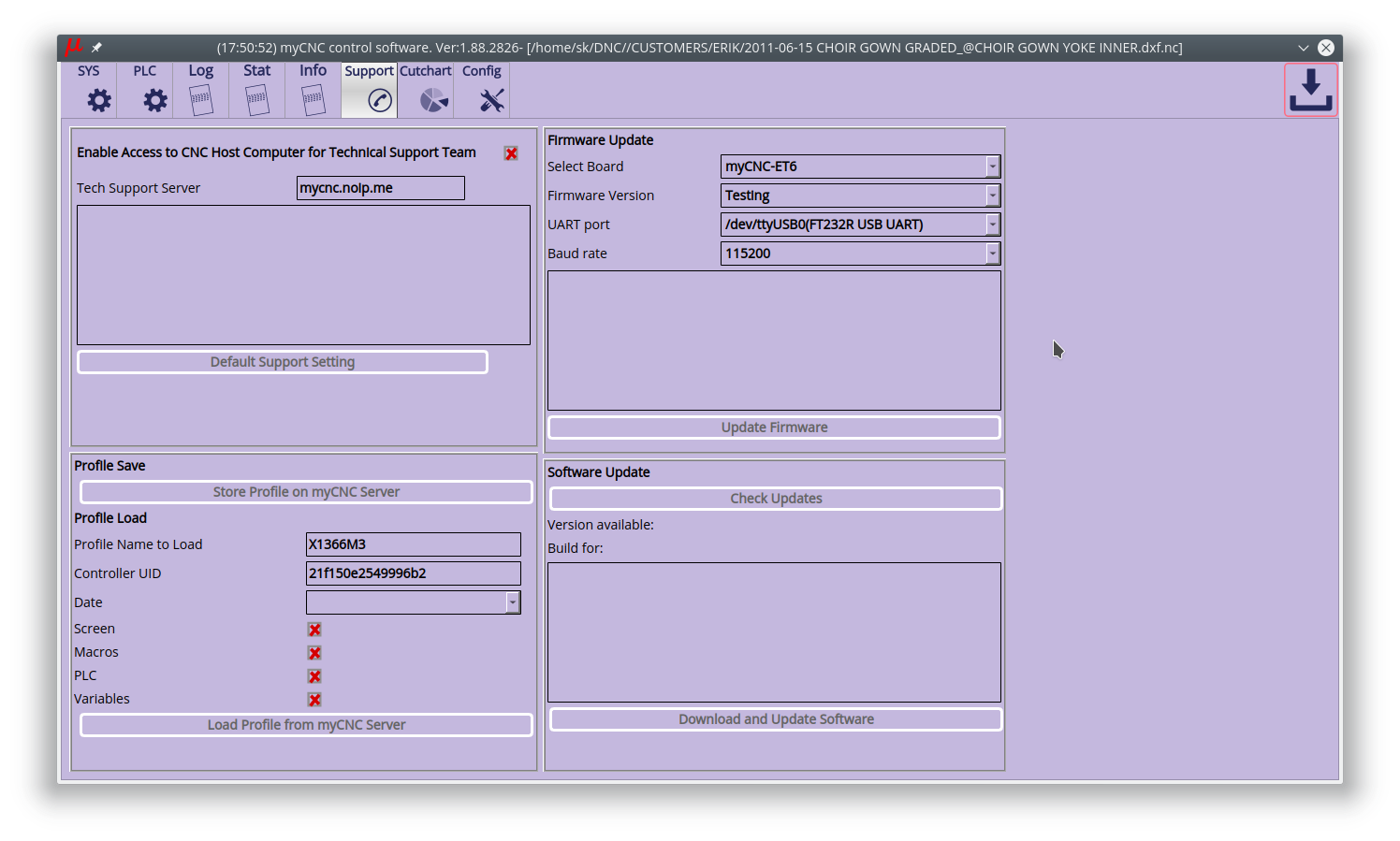Open the Info document icon tab
This screenshot has width=1400, height=841.
coord(314,99)
